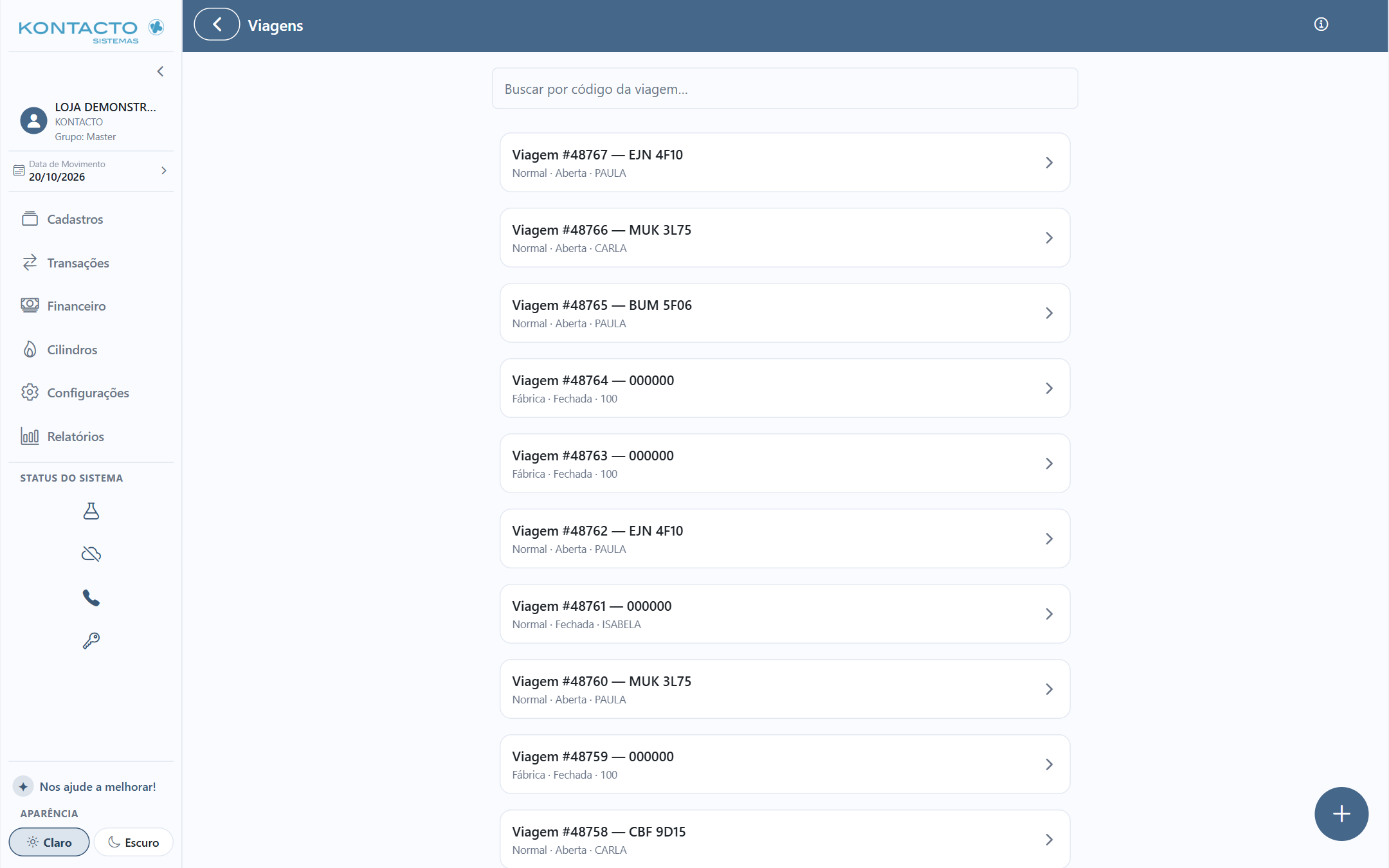Click the cloud offline status icon
This screenshot has width=1389, height=868.
pos(91,554)
